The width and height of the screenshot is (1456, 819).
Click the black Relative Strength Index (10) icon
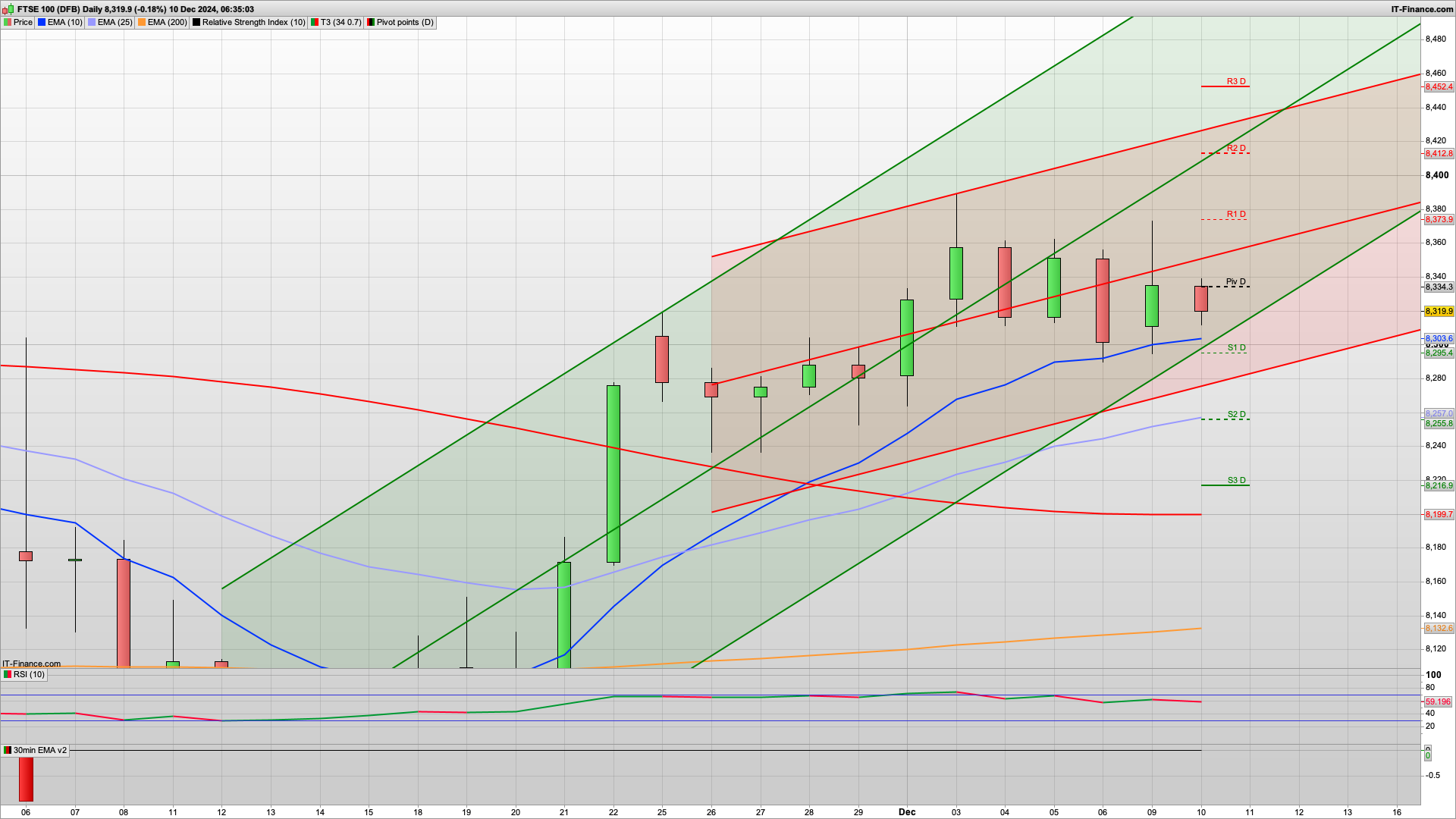pyautogui.click(x=196, y=22)
